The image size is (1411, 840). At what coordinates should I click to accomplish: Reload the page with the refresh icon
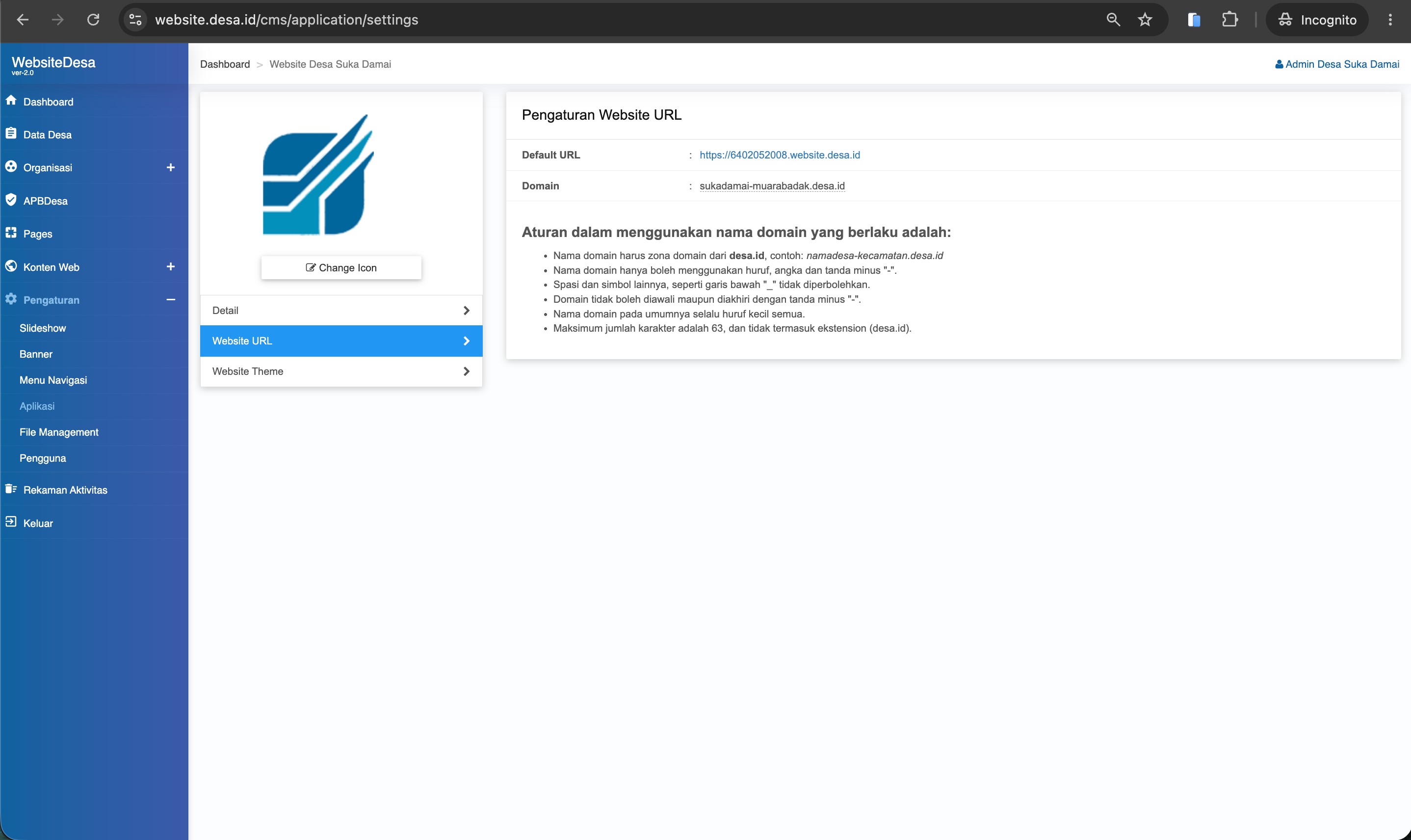(93, 20)
